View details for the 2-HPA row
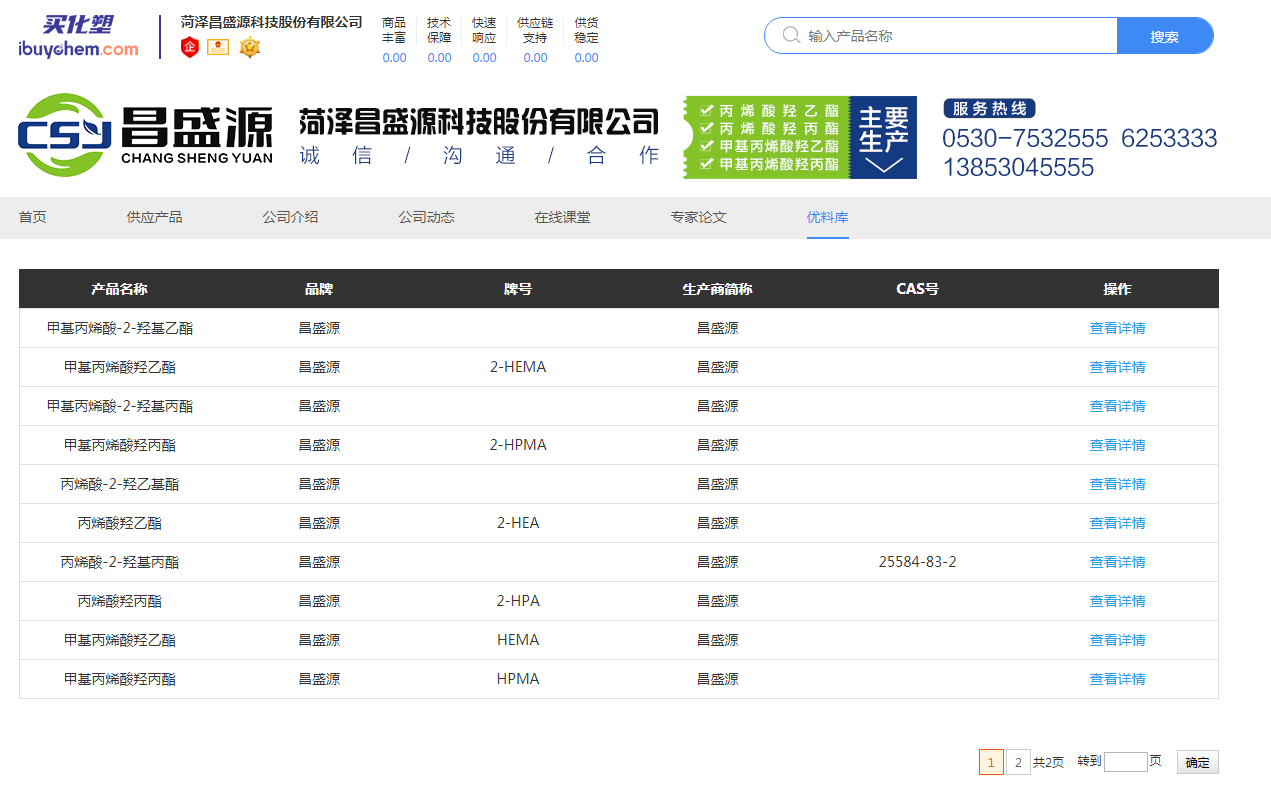The width and height of the screenshot is (1271, 804). (x=1117, y=601)
